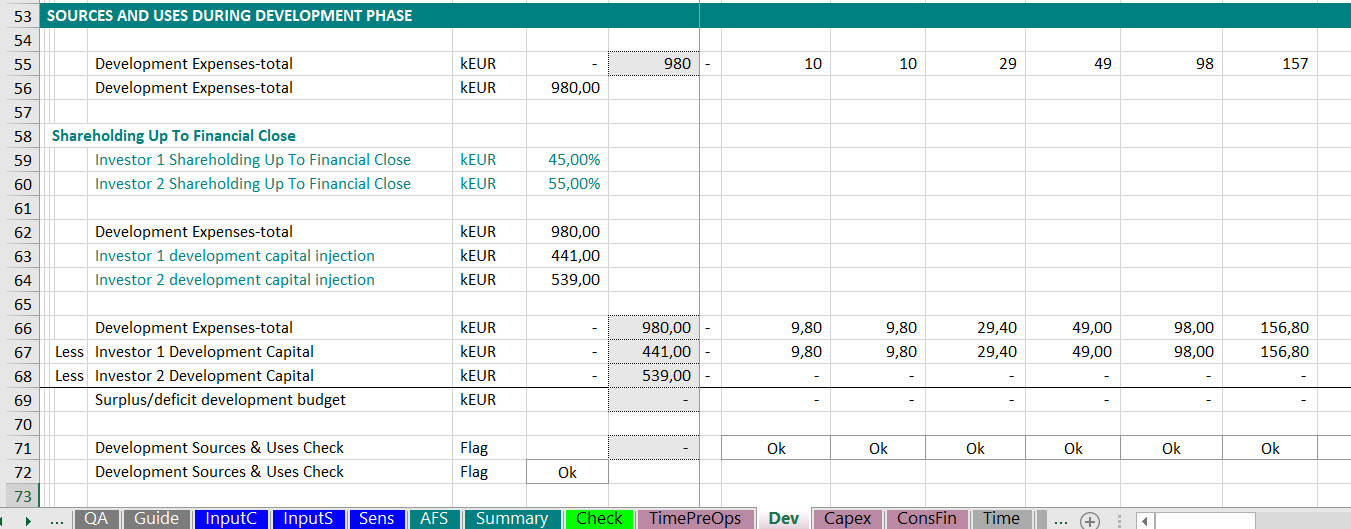Select the grey 980 total cell in row 55
The height and width of the screenshot is (529, 1351).
click(653, 64)
